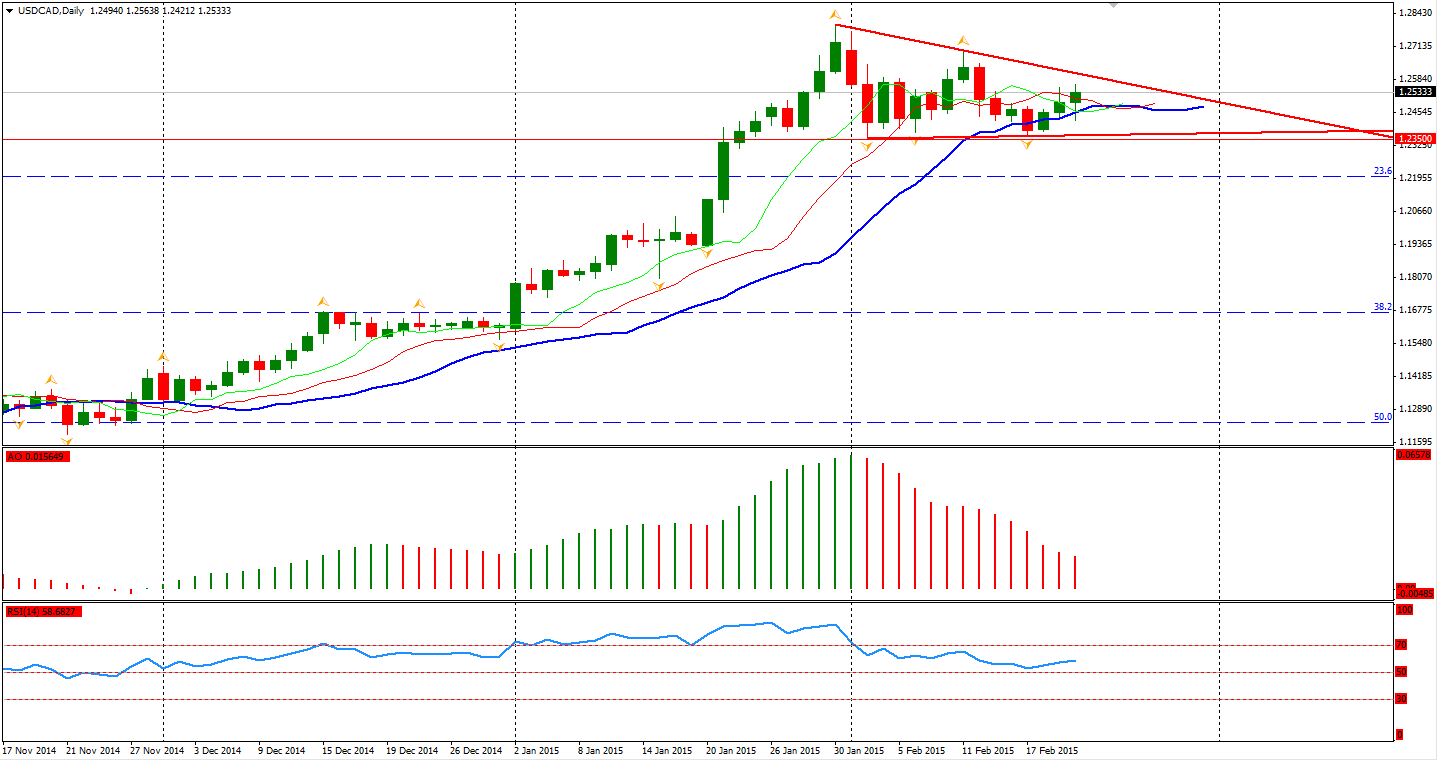
Task: Click the 3 Dec 2014 date label
Action: click(217, 749)
